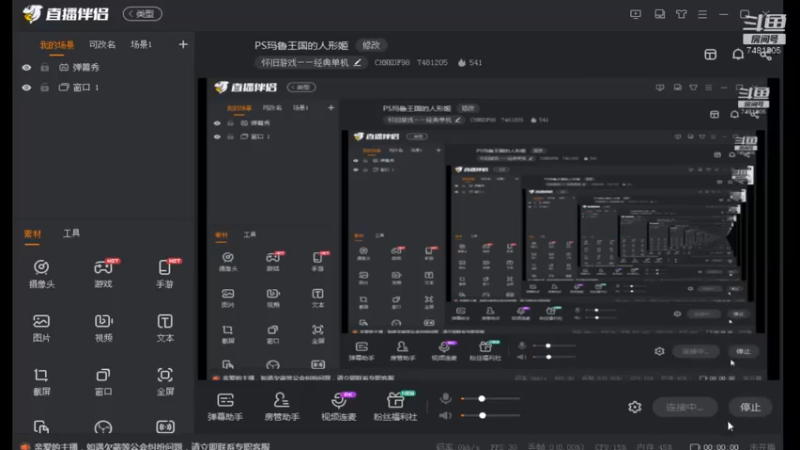Open the settings gear next to 连接中
800x450 pixels.
tap(635, 407)
